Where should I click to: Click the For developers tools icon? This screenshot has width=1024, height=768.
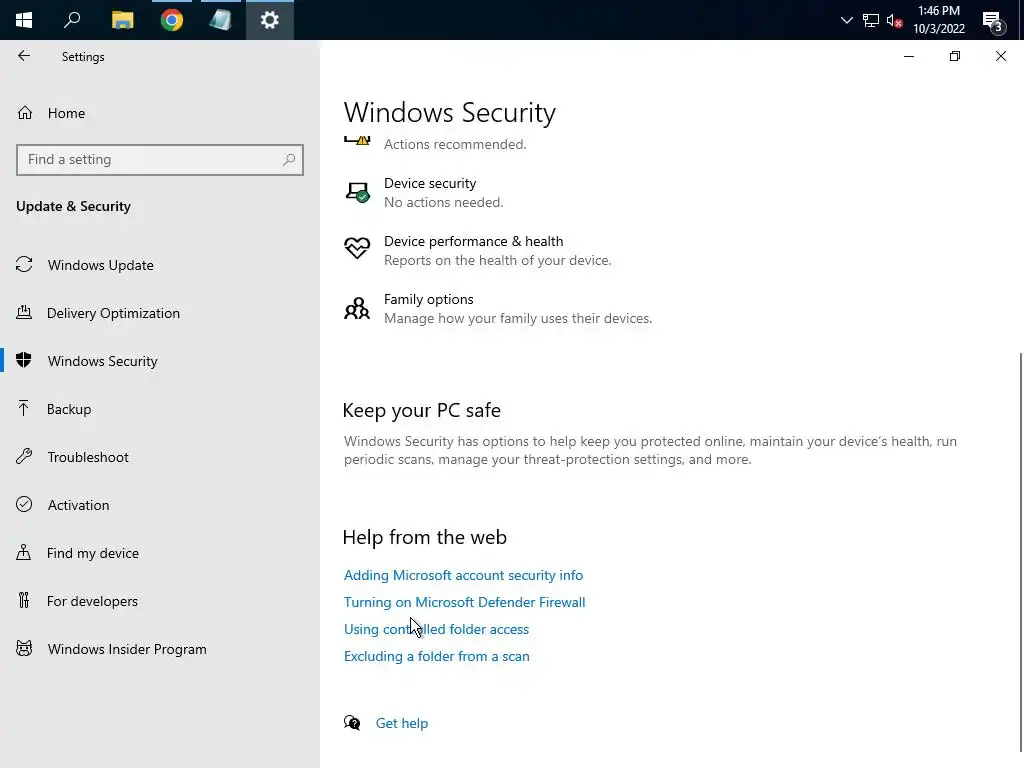pyautogui.click(x=24, y=600)
